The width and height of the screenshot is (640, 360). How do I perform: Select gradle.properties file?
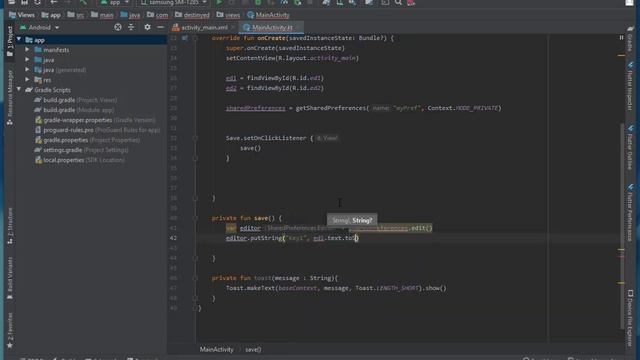click(x=87, y=140)
